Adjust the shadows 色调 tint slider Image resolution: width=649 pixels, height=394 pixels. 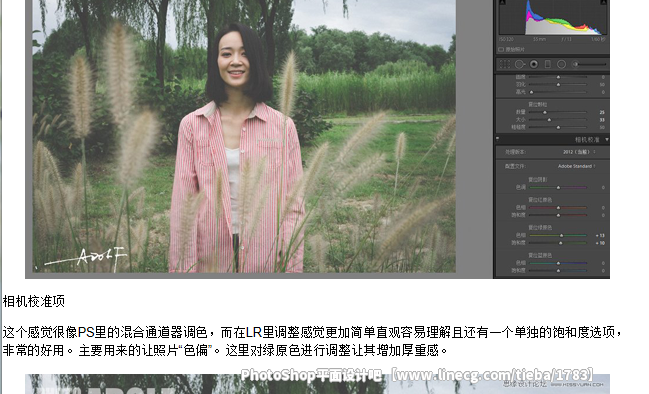[x=558, y=187]
